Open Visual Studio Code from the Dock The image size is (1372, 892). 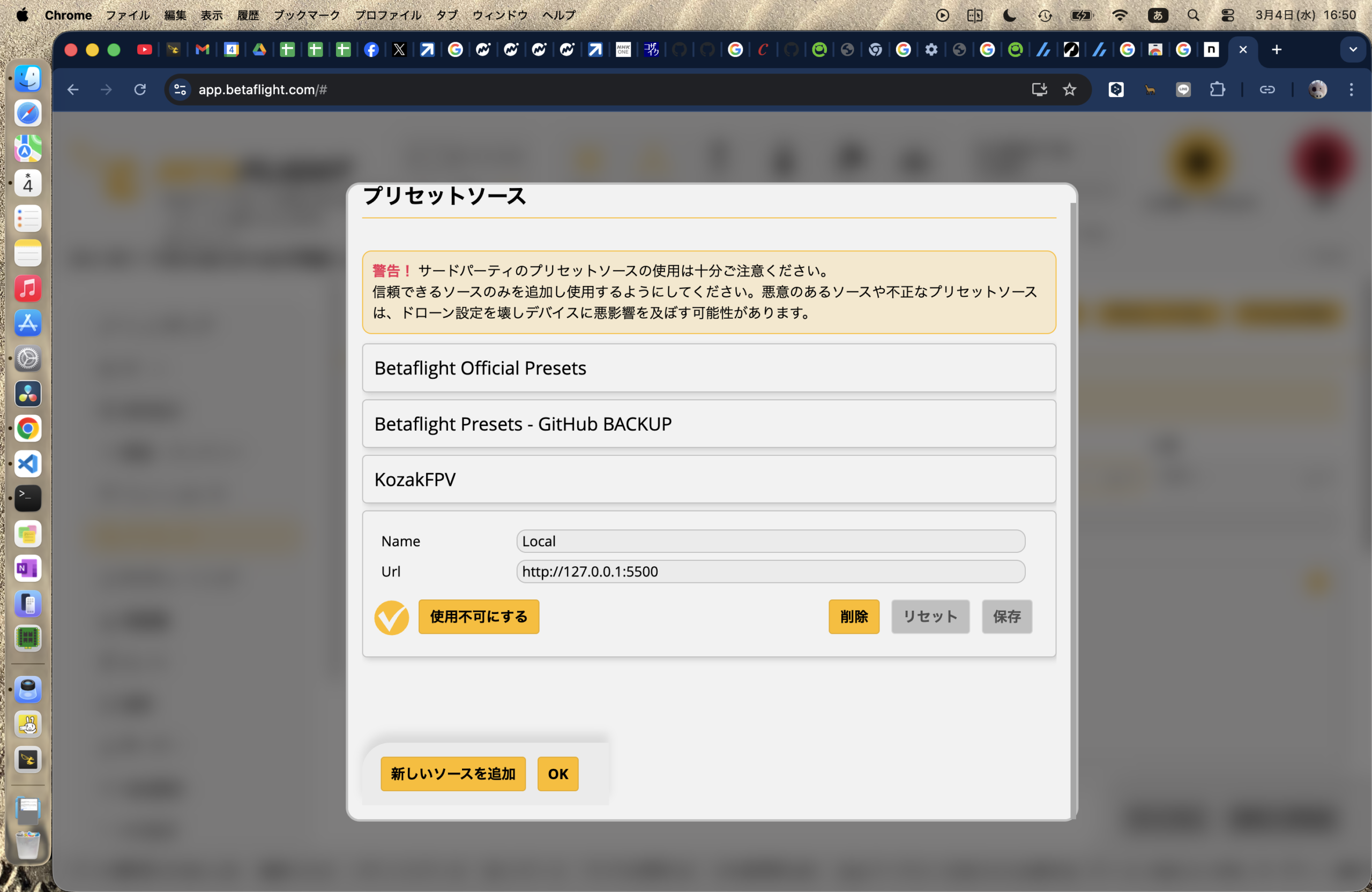coord(28,464)
